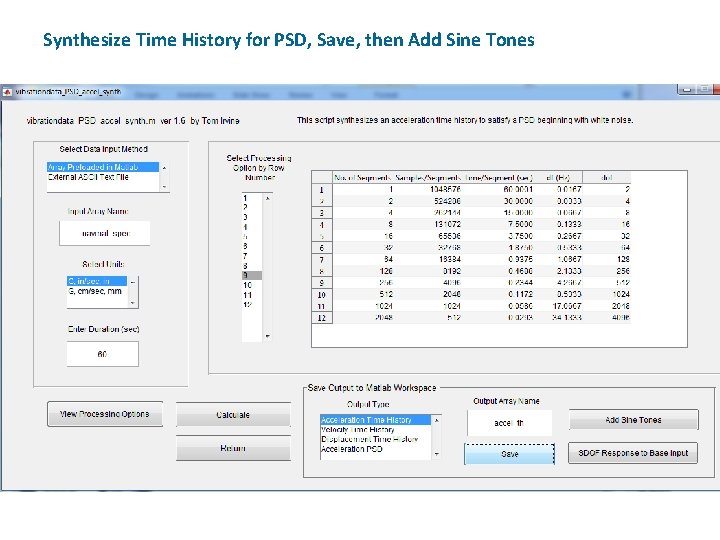Click up arrow of data input method list
This screenshot has height=540, width=720.
point(164,168)
